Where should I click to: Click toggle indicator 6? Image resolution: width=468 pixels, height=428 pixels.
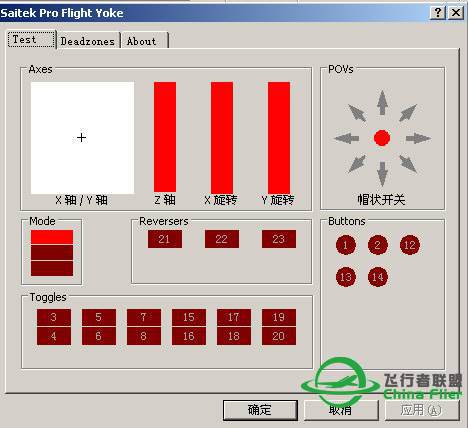coord(99,336)
